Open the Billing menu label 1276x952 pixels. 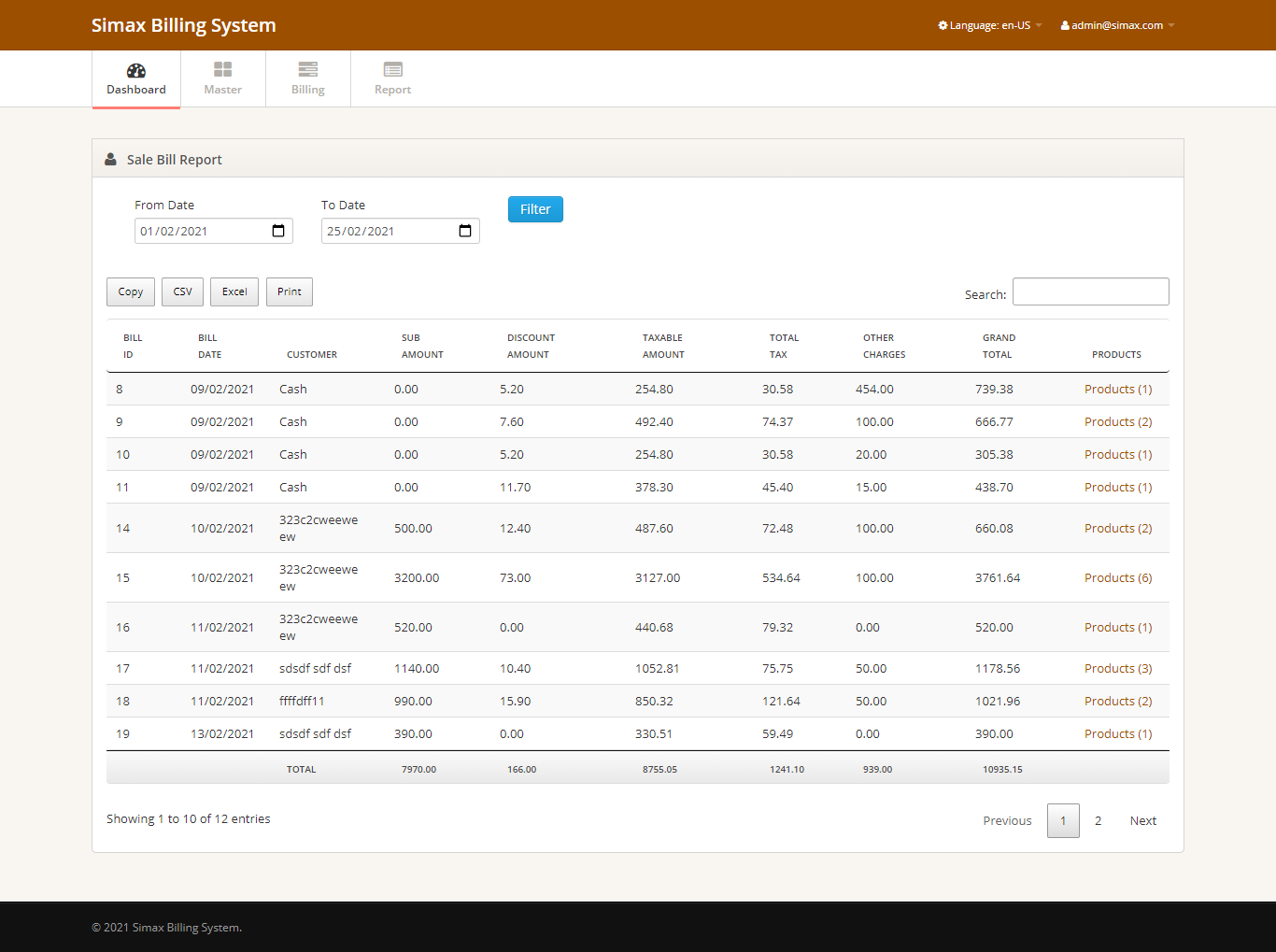307,90
